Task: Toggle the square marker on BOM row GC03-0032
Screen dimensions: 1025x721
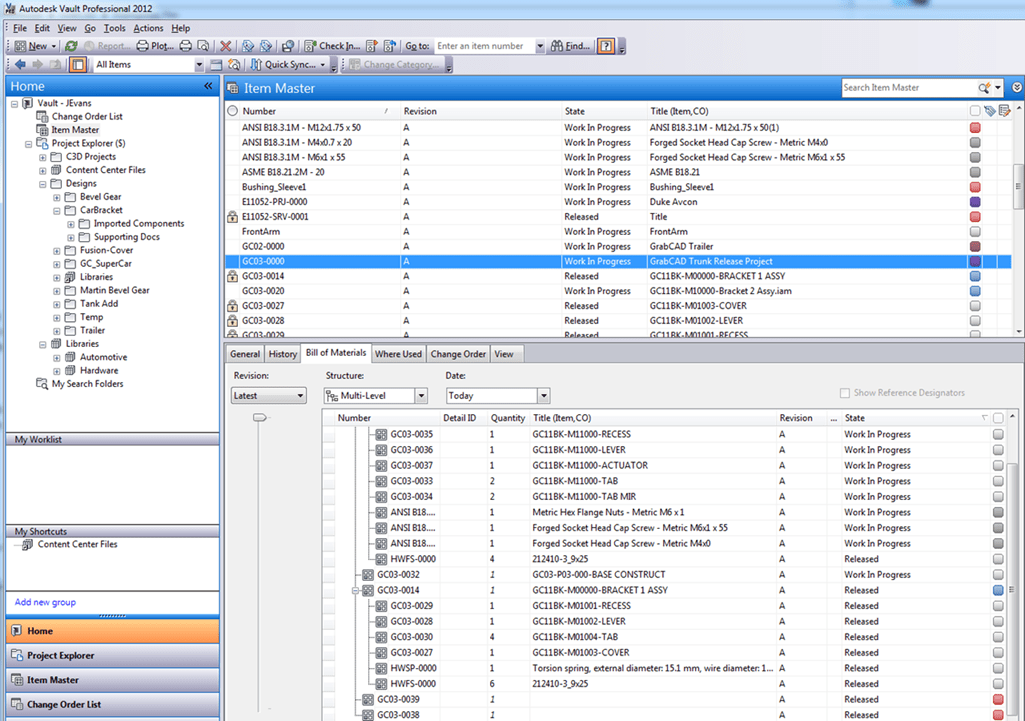Action: (x=998, y=575)
